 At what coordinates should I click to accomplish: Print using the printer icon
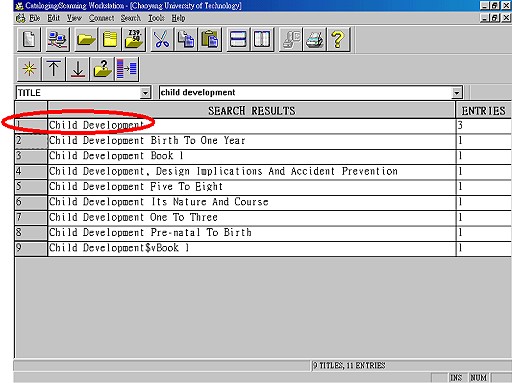(x=314, y=40)
